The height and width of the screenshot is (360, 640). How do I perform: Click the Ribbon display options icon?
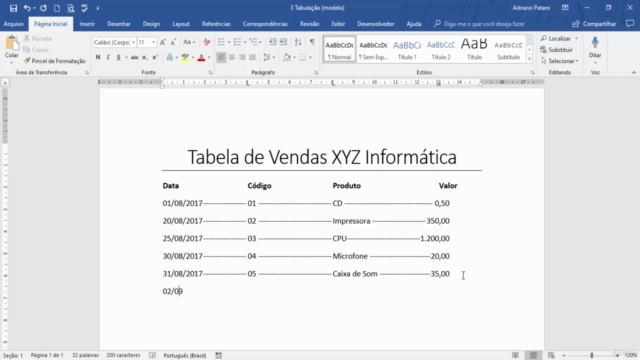click(565, 8)
